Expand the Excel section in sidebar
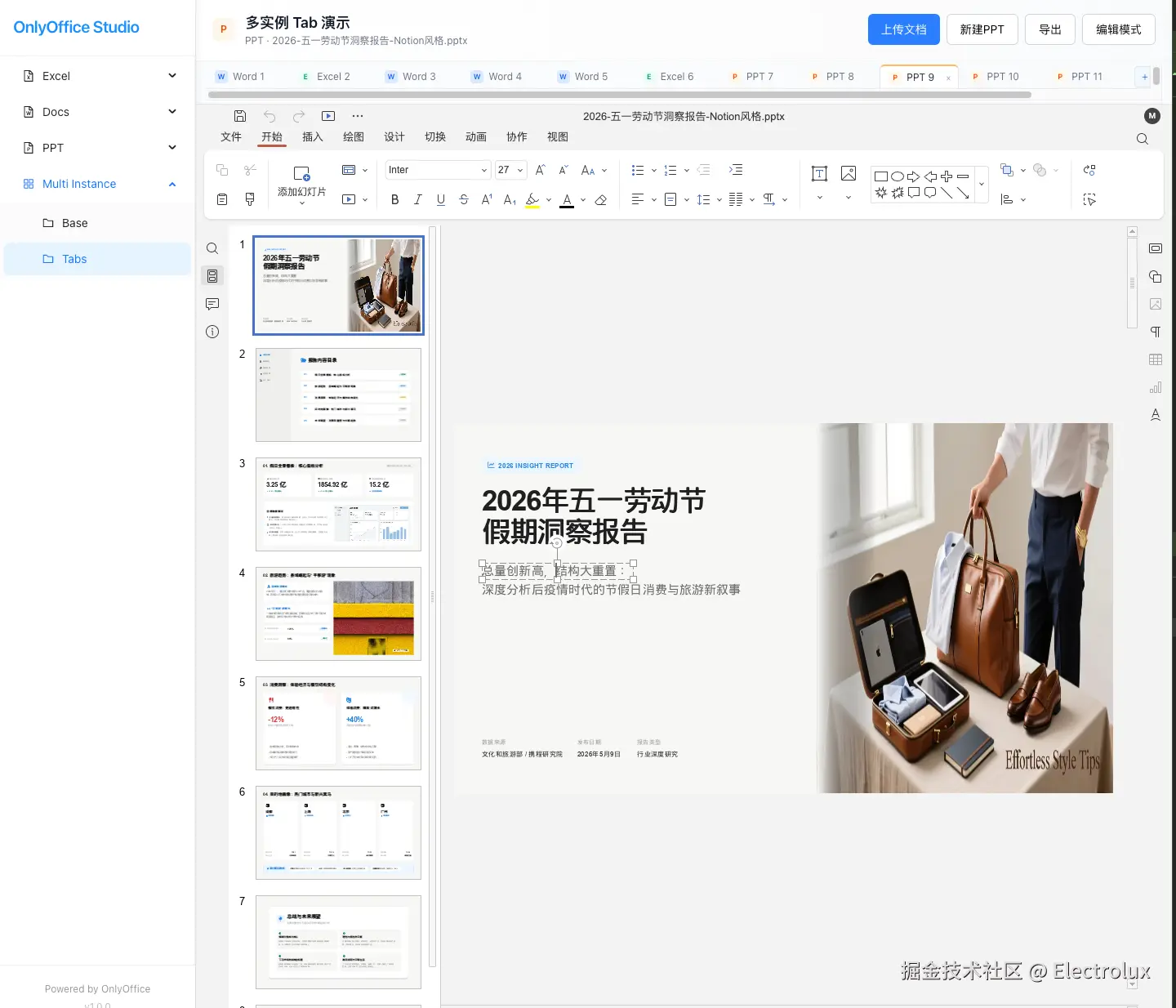This screenshot has width=1176, height=1008. coord(98,76)
